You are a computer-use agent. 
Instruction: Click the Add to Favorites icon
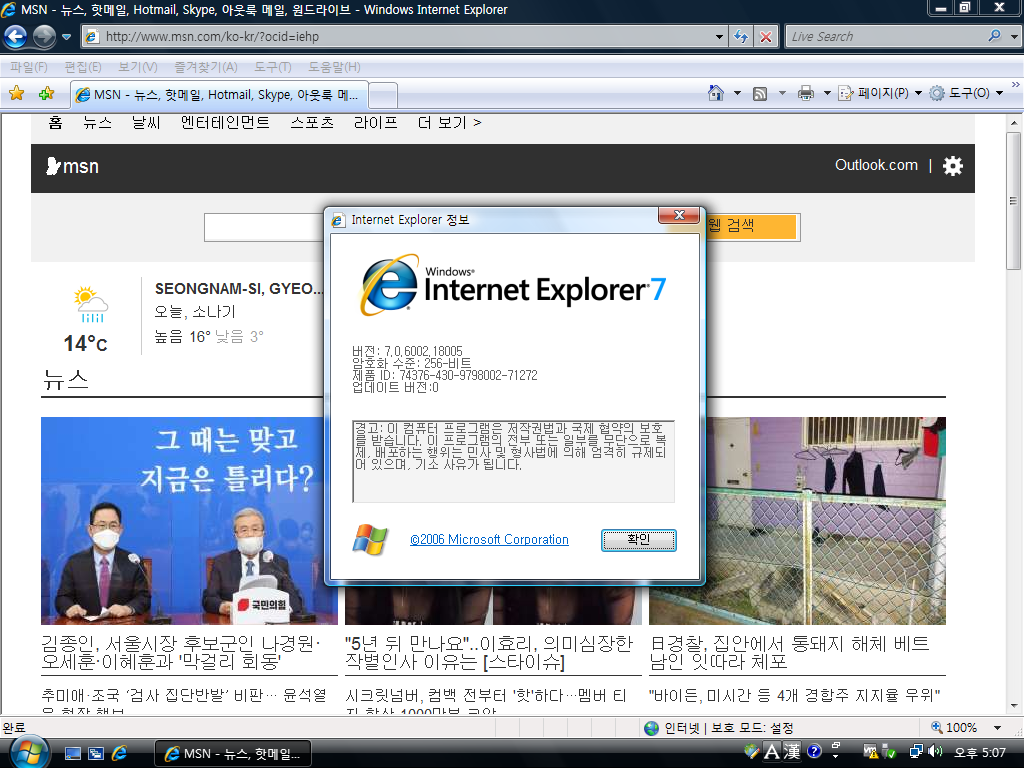click(x=46, y=93)
